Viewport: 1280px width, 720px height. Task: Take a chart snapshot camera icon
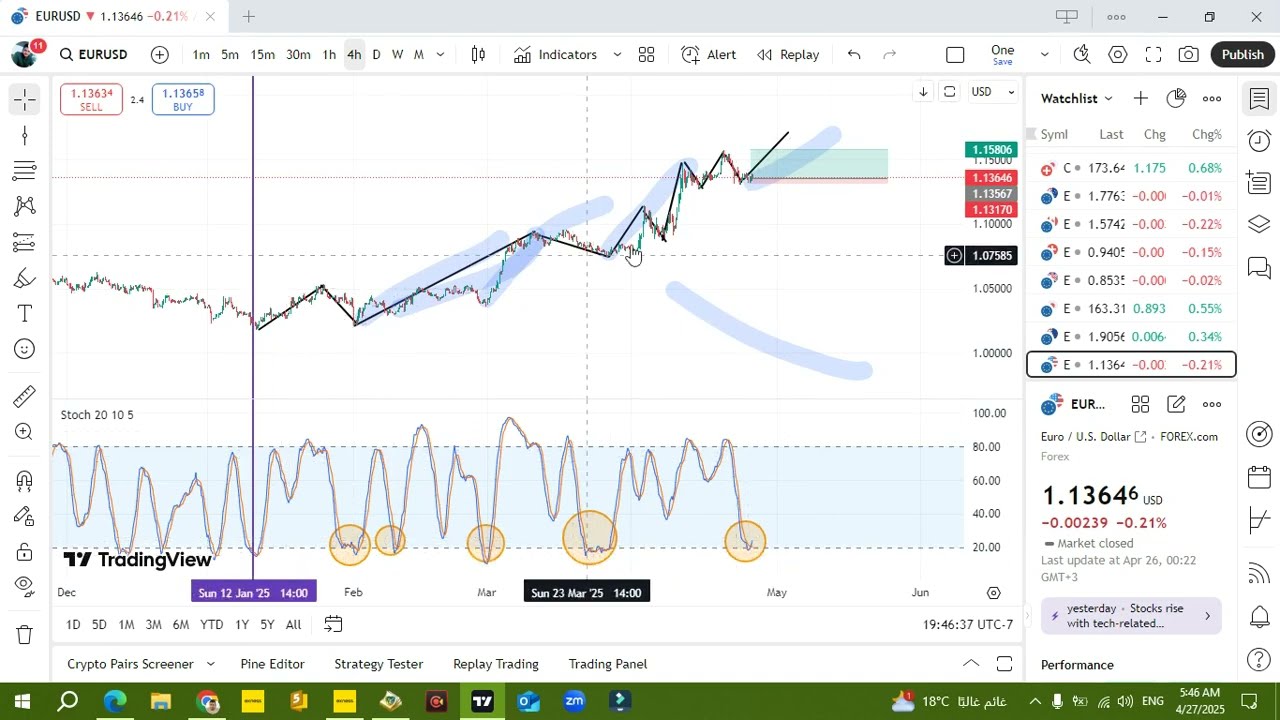(x=1189, y=55)
